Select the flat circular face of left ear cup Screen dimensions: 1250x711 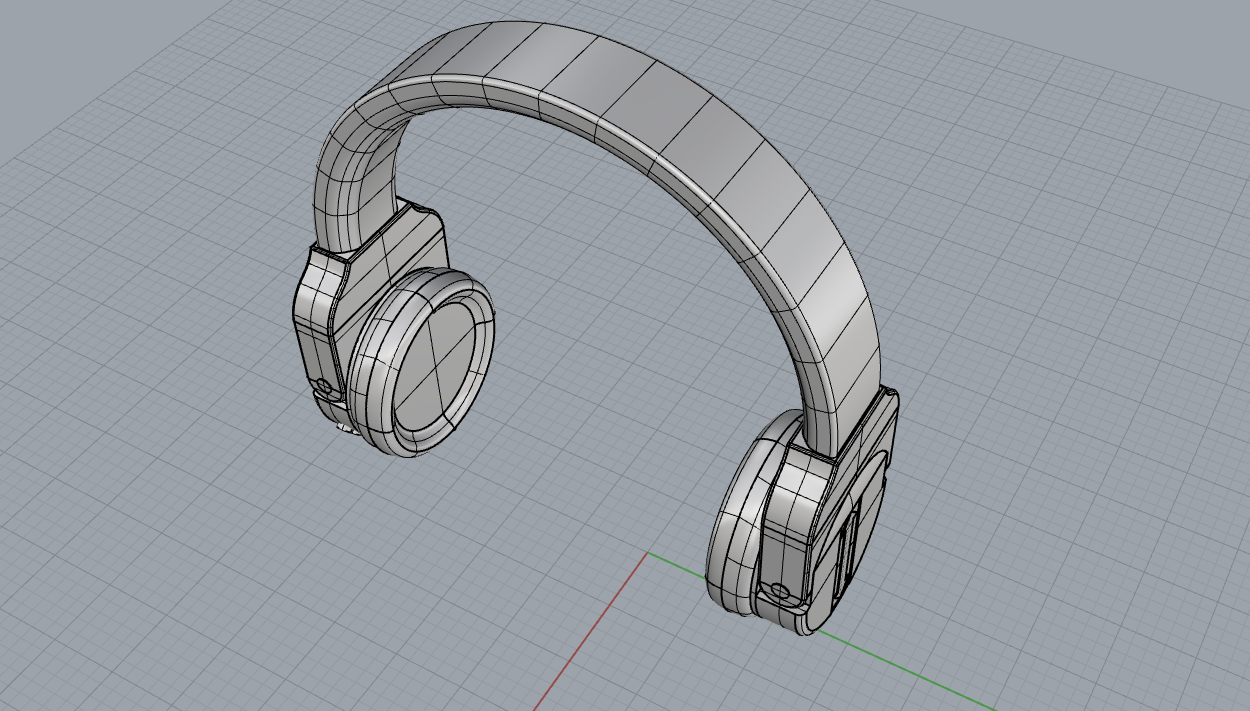pyautogui.click(x=433, y=368)
